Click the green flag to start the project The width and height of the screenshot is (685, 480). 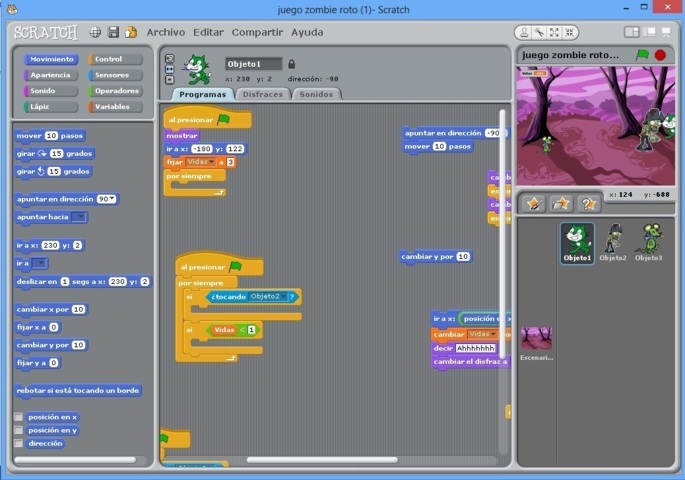click(x=642, y=55)
